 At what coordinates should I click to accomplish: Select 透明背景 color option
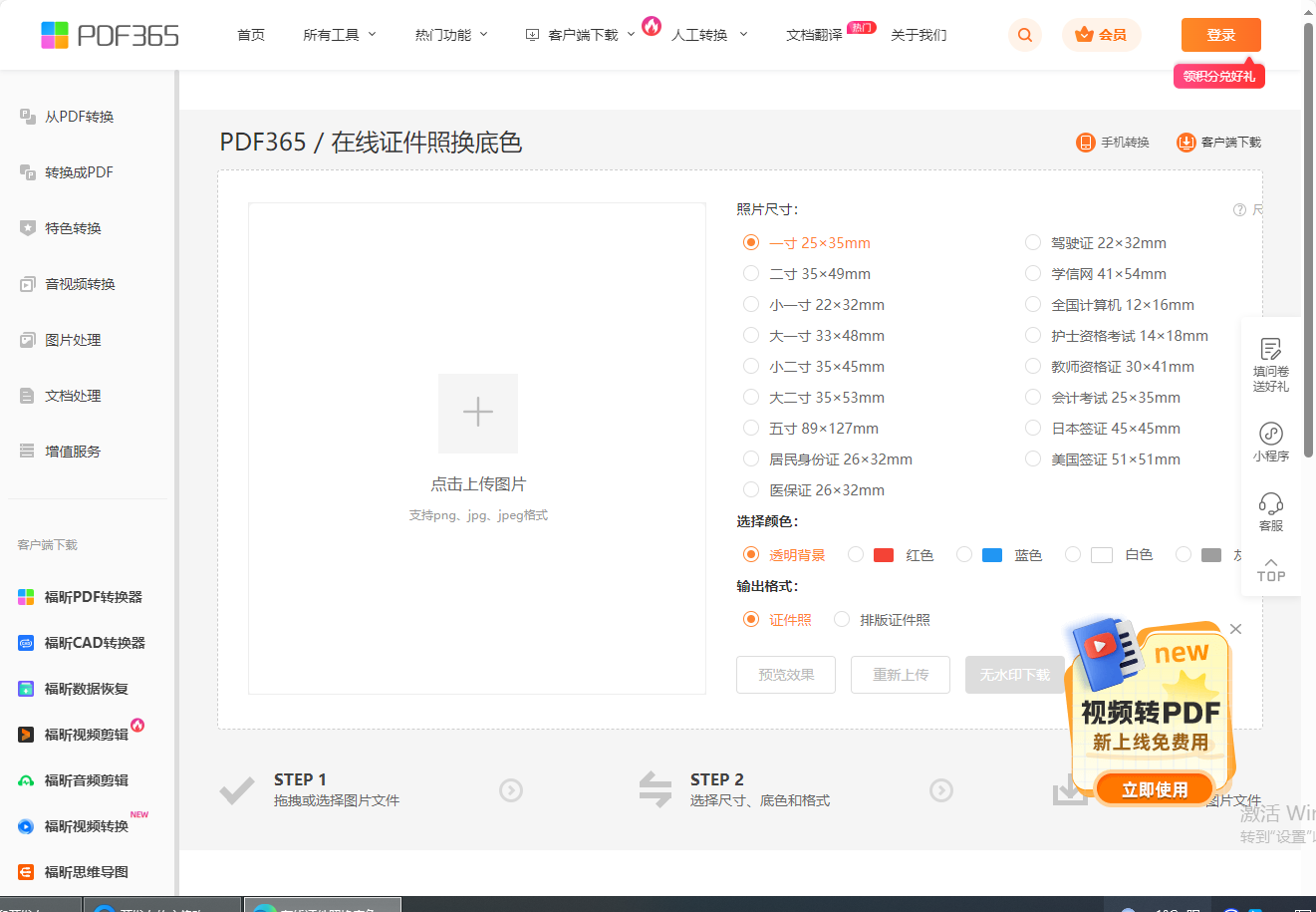click(x=751, y=554)
